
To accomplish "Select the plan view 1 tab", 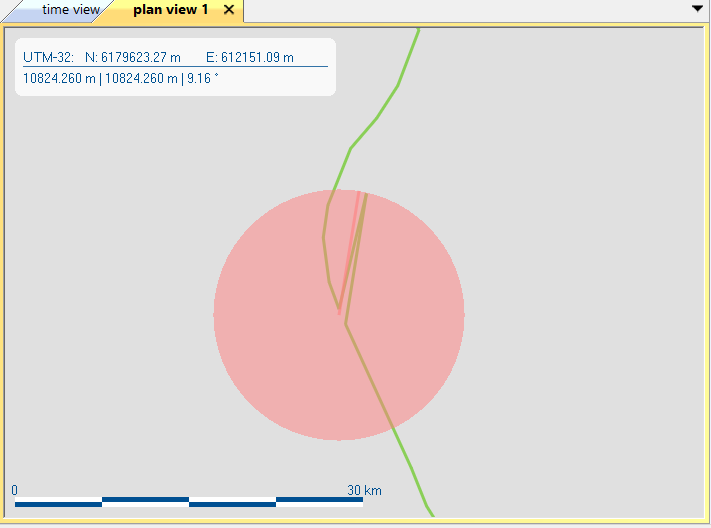I will (x=170, y=10).
